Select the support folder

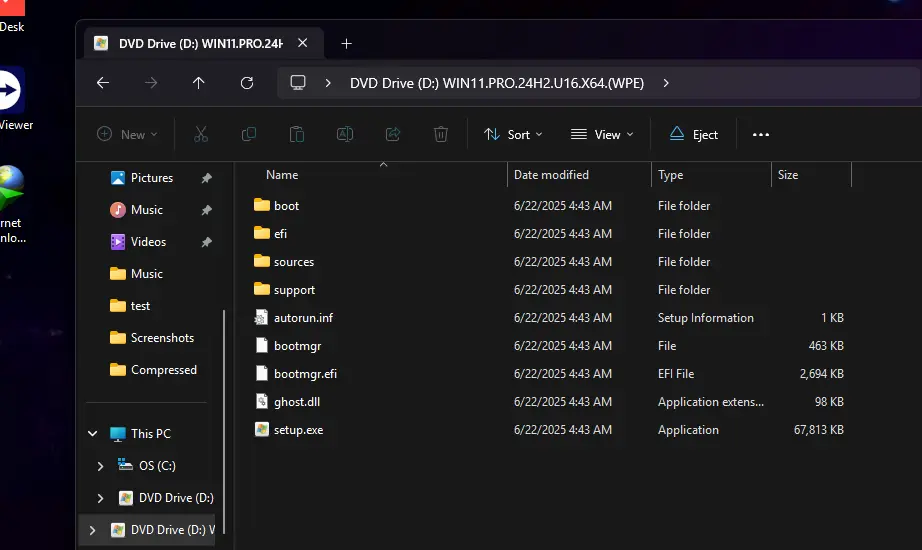click(x=295, y=290)
